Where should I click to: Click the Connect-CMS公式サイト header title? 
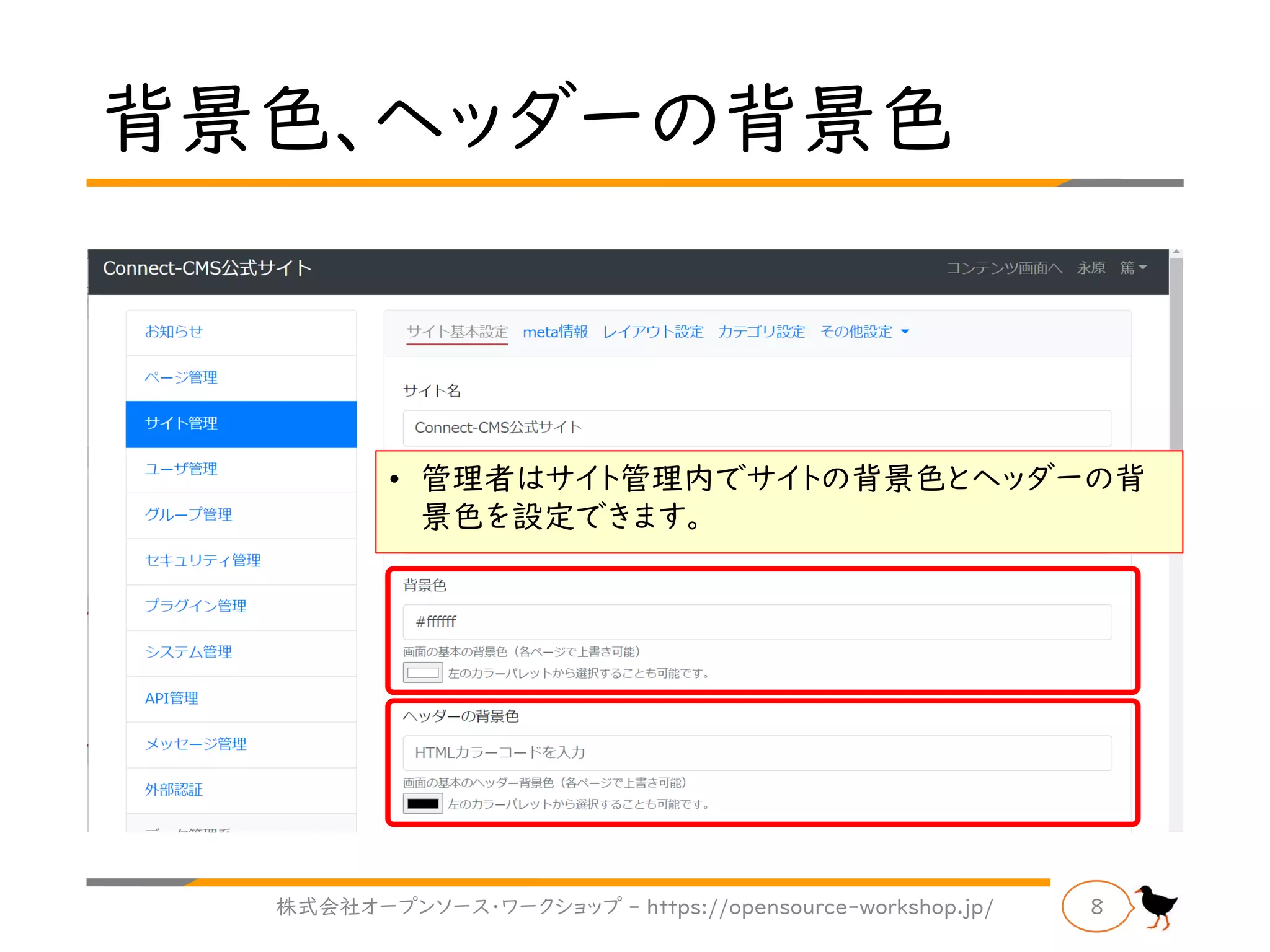tap(207, 268)
